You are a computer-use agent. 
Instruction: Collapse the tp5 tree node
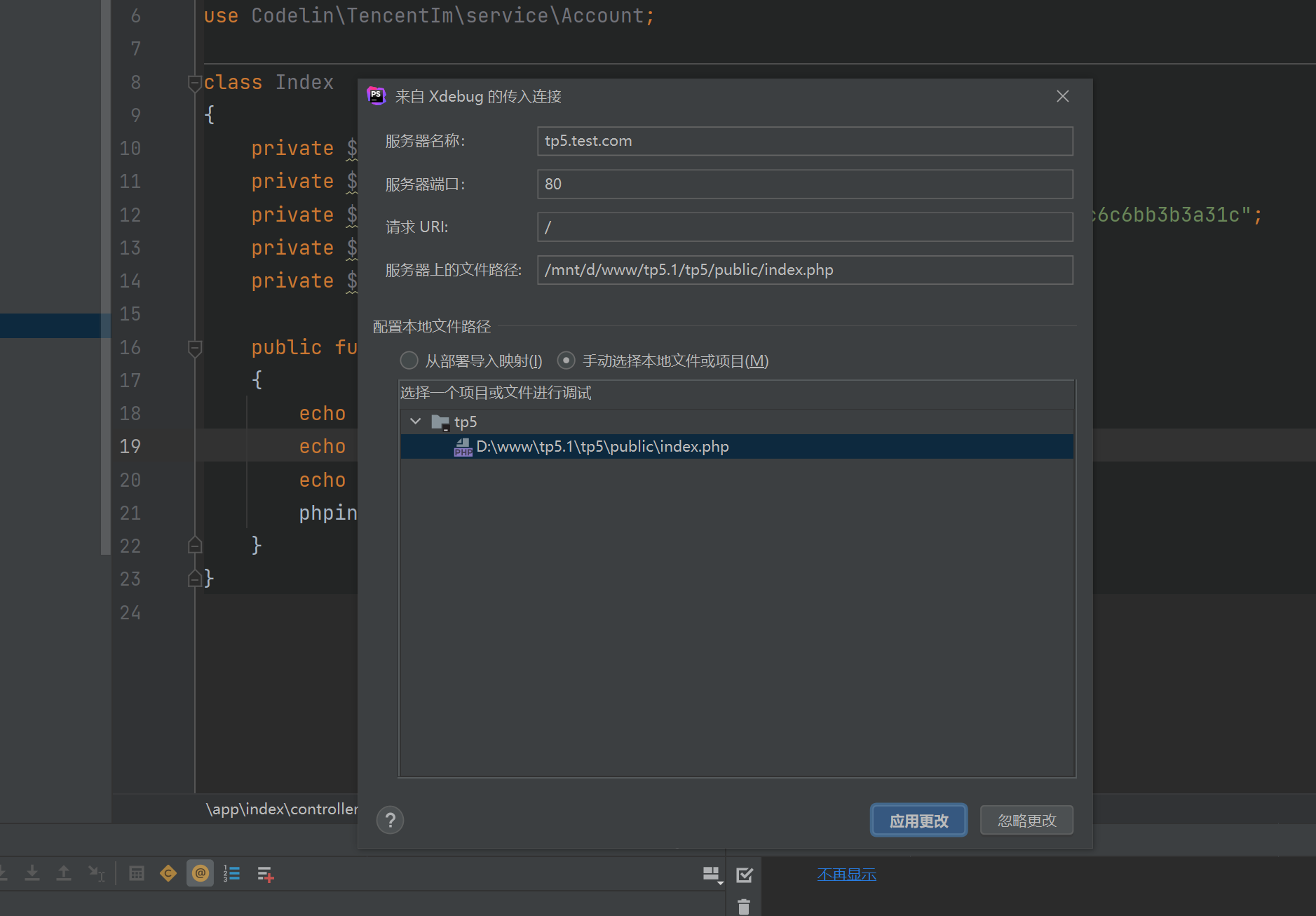click(415, 422)
